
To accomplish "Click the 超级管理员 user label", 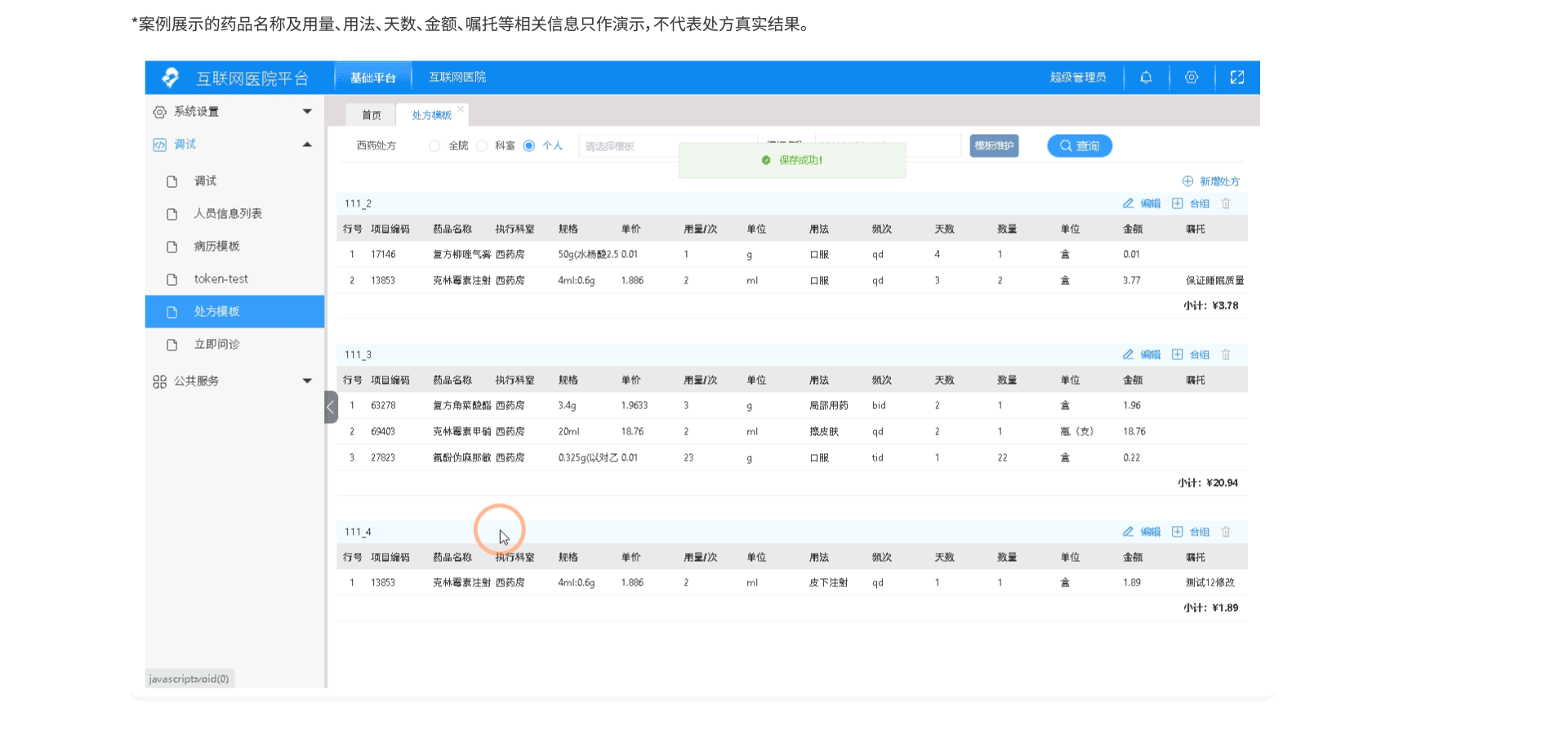I will tap(1078, 78).
